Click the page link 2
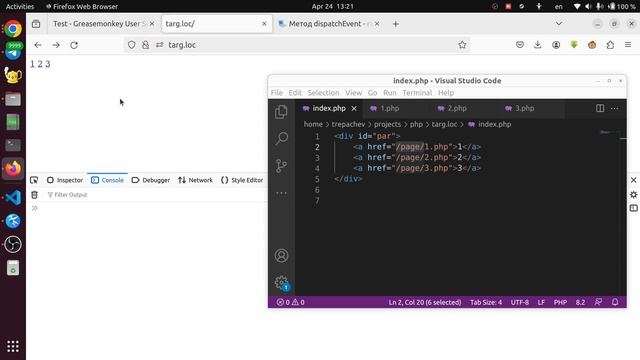This screenshot has width=640, height=360. [x=40, y=64]
